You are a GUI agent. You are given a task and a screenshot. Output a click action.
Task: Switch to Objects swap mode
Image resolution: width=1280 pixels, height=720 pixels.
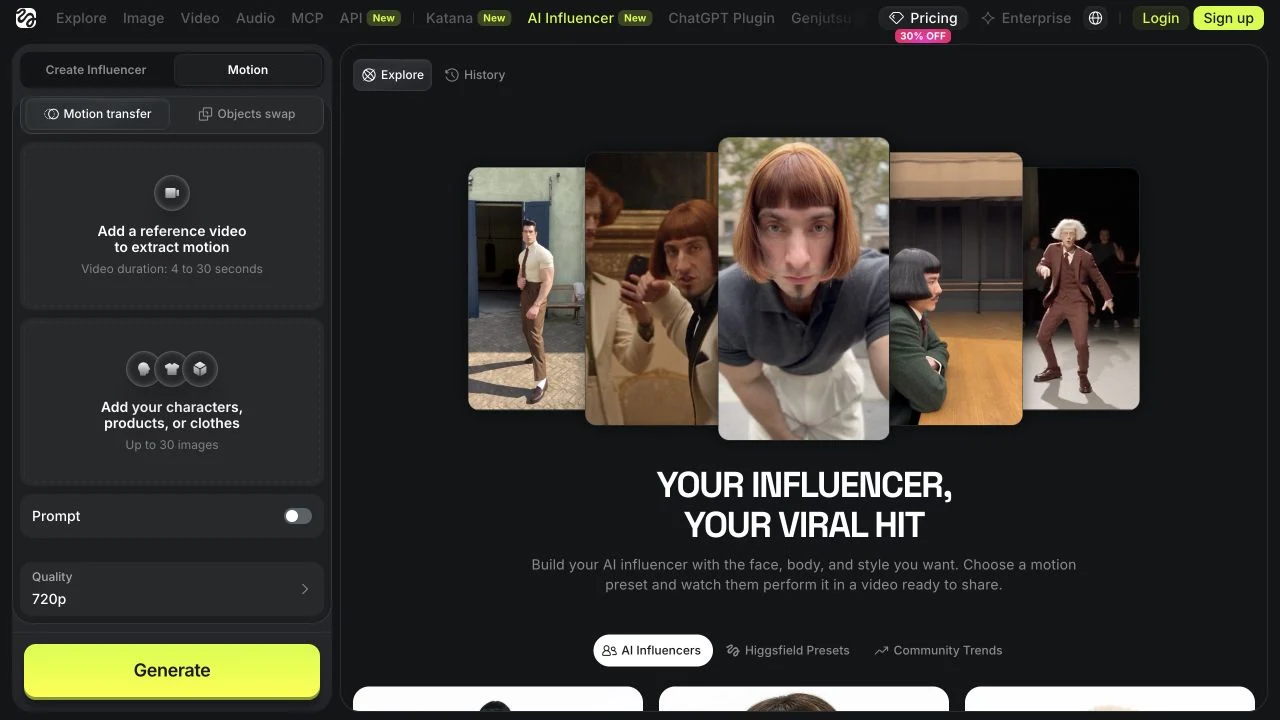(x=247, y=114)
